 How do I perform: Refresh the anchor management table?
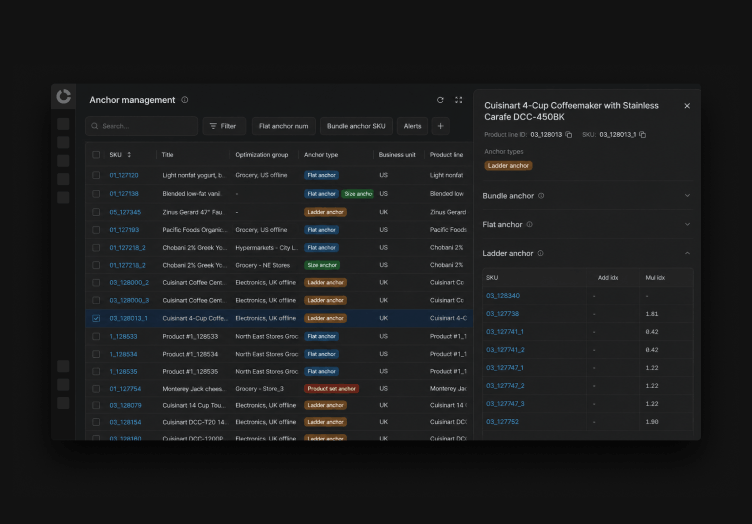[x=440, y=100]
